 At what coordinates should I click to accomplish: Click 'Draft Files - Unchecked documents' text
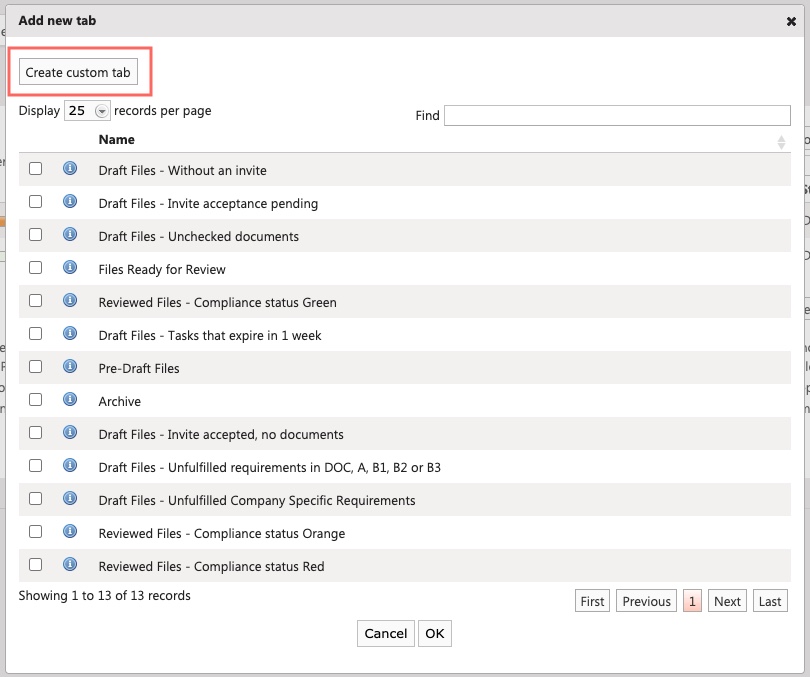pos(198,237)
